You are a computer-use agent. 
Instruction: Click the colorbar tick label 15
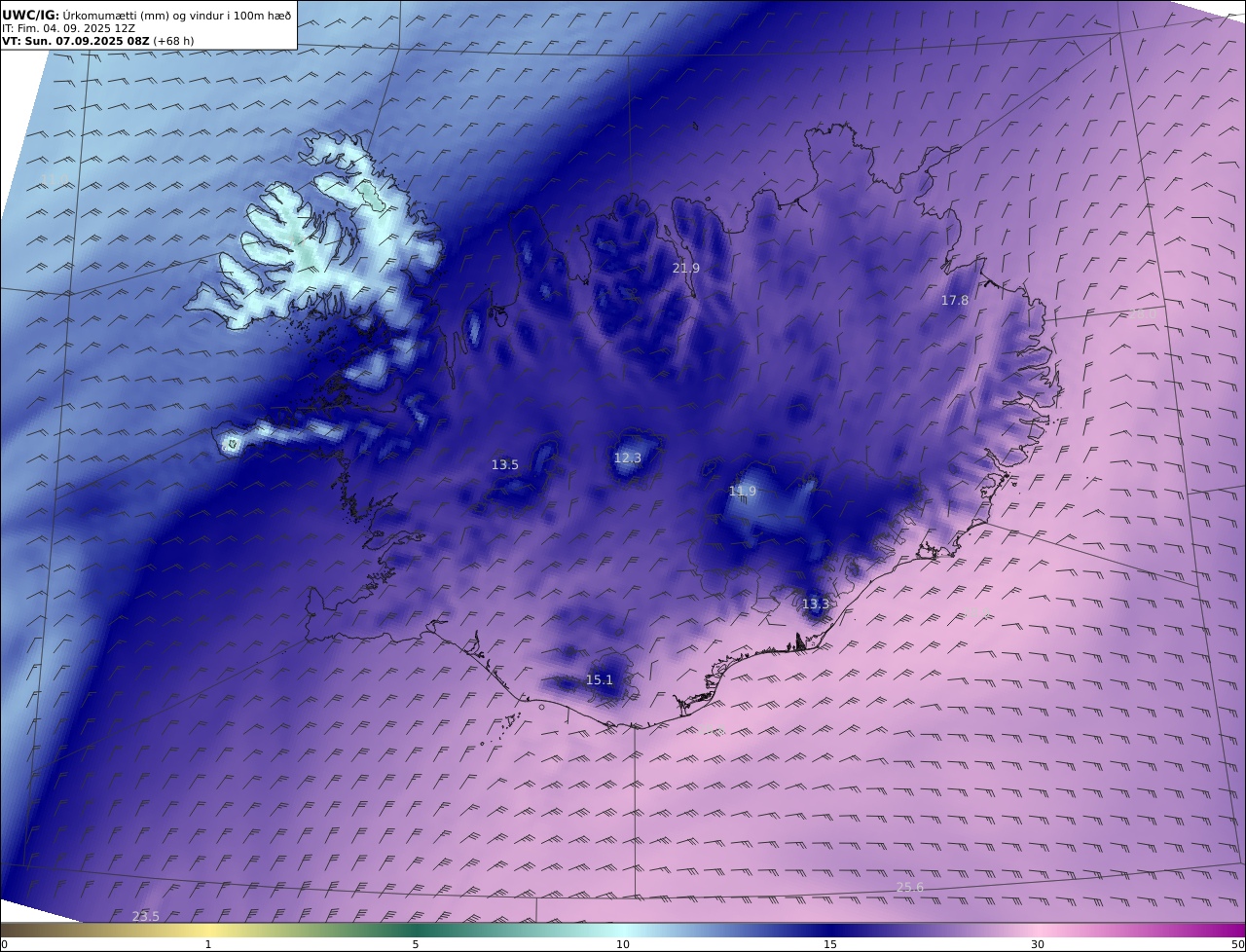click(830, 944)
